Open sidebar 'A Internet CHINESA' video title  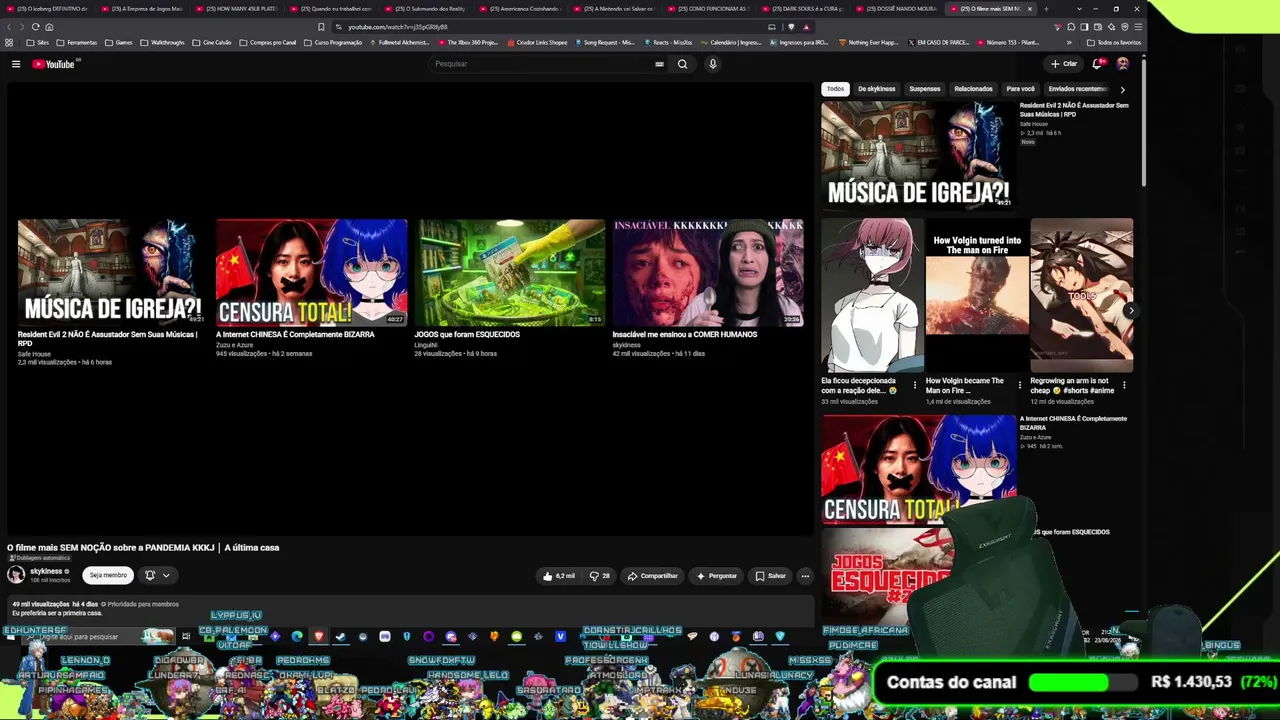(x=1073, y=423)
